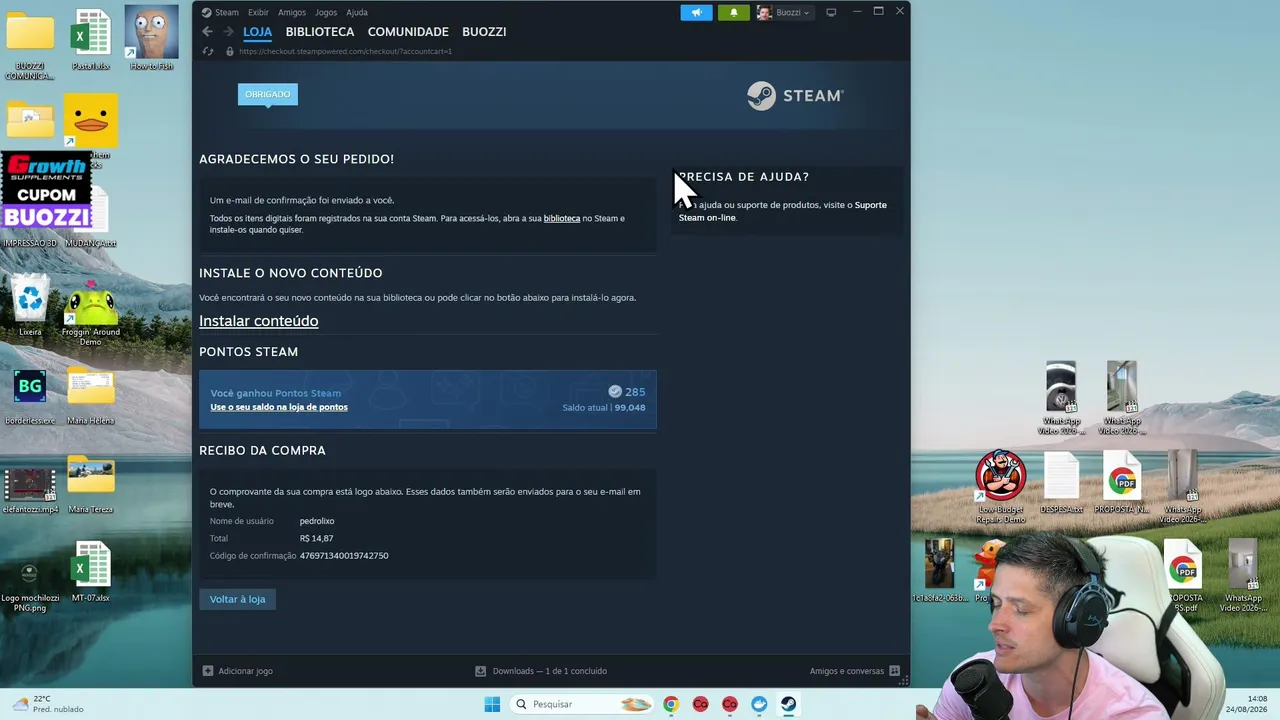Viewport: 1280px width, 720px height.
Task: Select the Maria Helena folder
Action: pos(91,397)
